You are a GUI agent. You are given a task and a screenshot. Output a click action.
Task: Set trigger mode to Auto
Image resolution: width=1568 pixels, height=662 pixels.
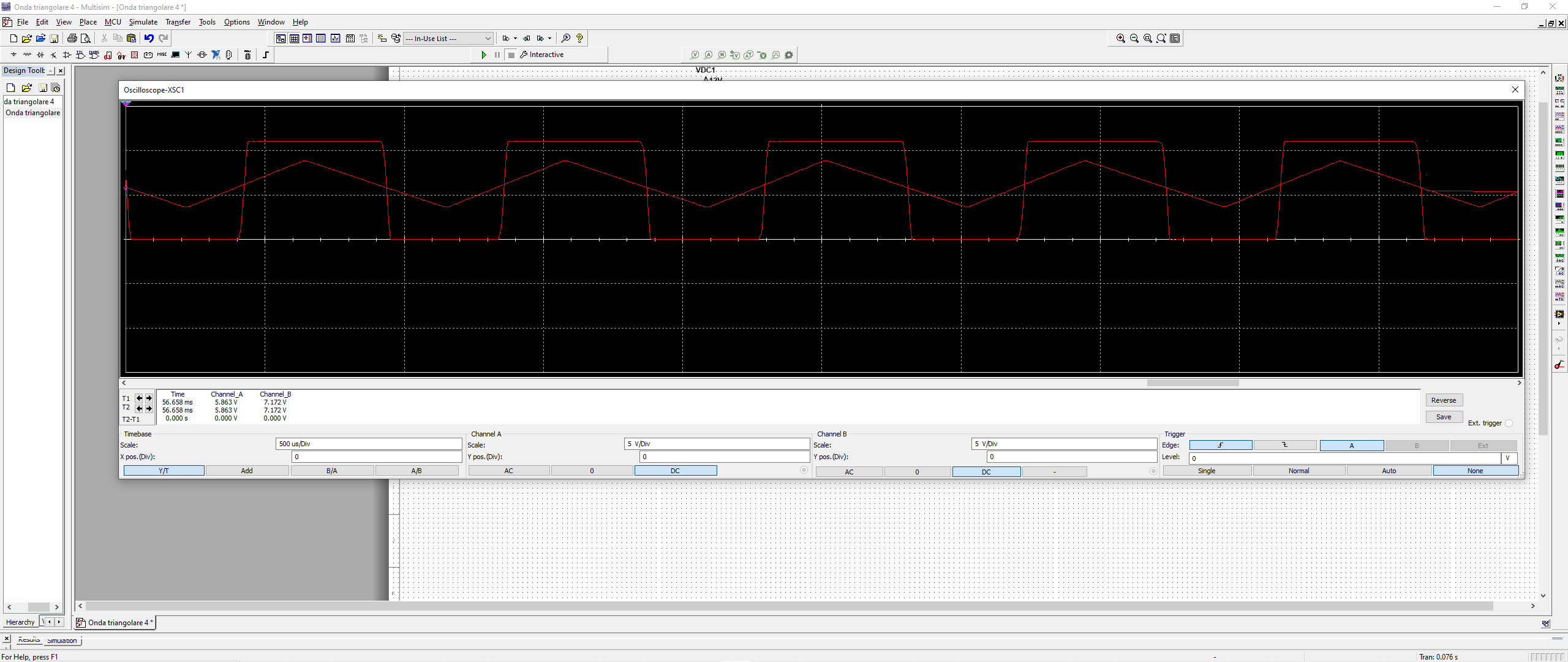[1389, 471]
